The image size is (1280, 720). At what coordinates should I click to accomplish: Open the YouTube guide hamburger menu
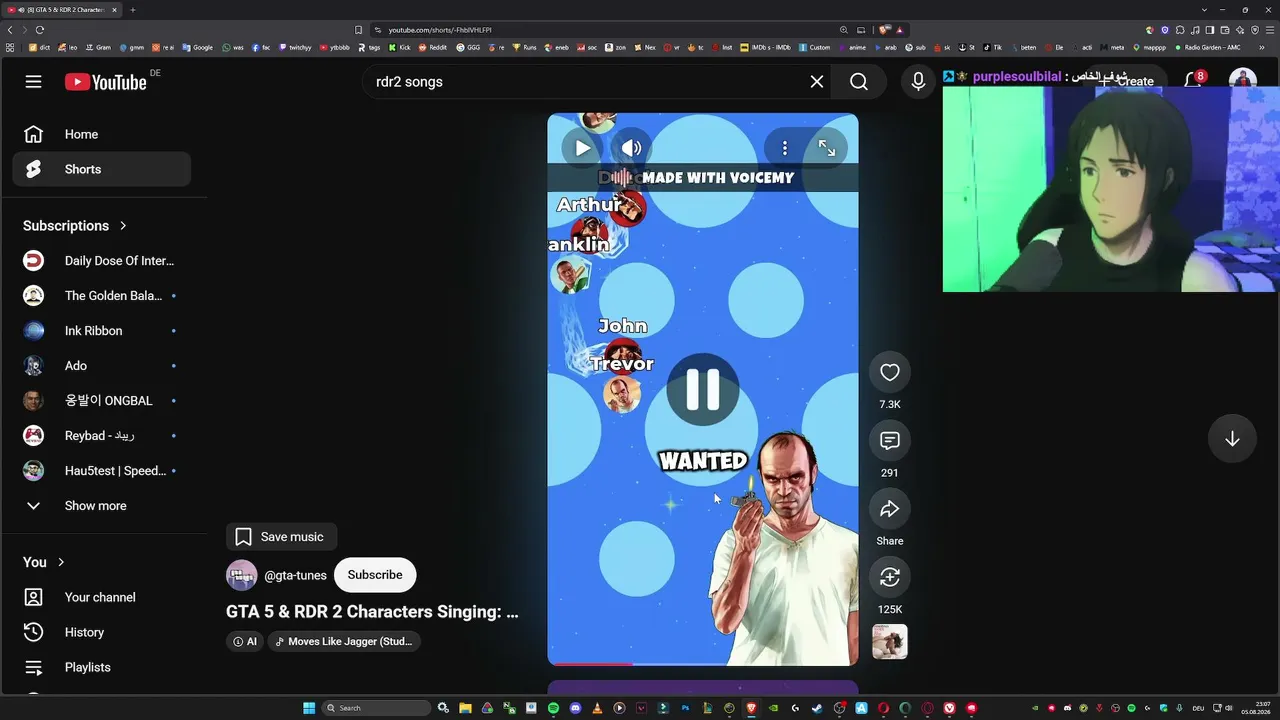click(33, 82)
